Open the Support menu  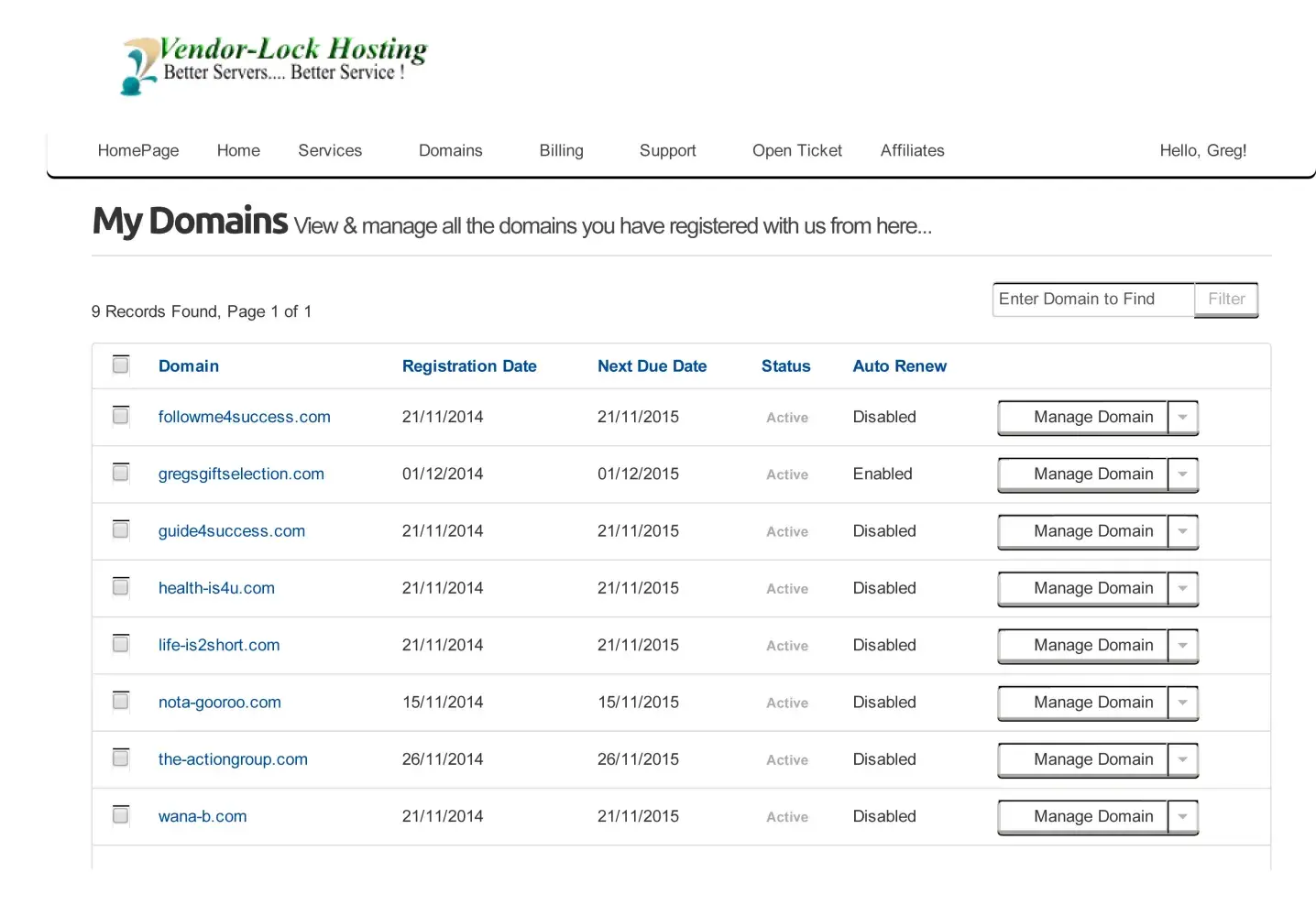(667, 150)
